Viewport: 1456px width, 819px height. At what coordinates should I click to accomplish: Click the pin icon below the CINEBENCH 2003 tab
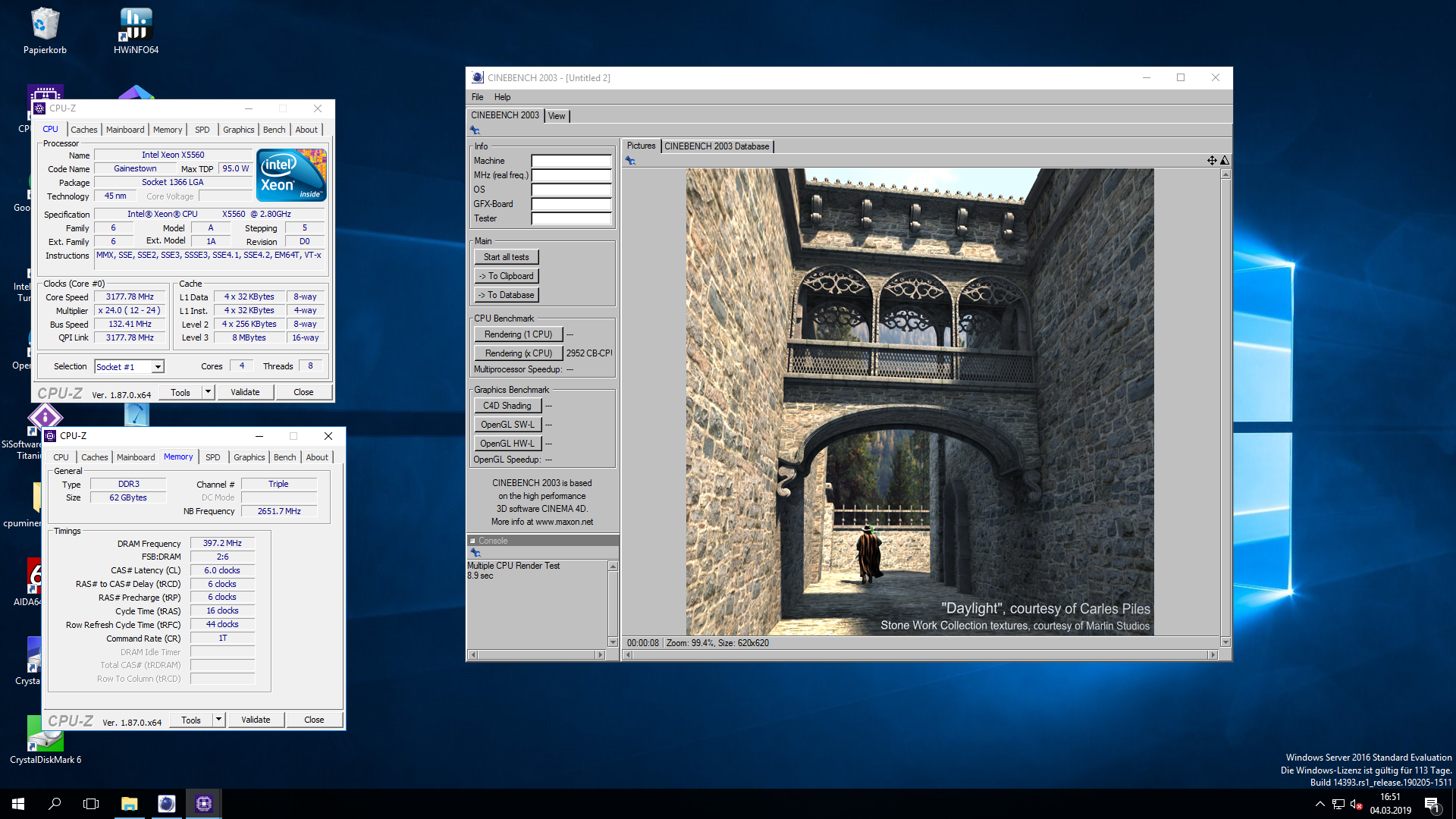(x=475, y=130)
